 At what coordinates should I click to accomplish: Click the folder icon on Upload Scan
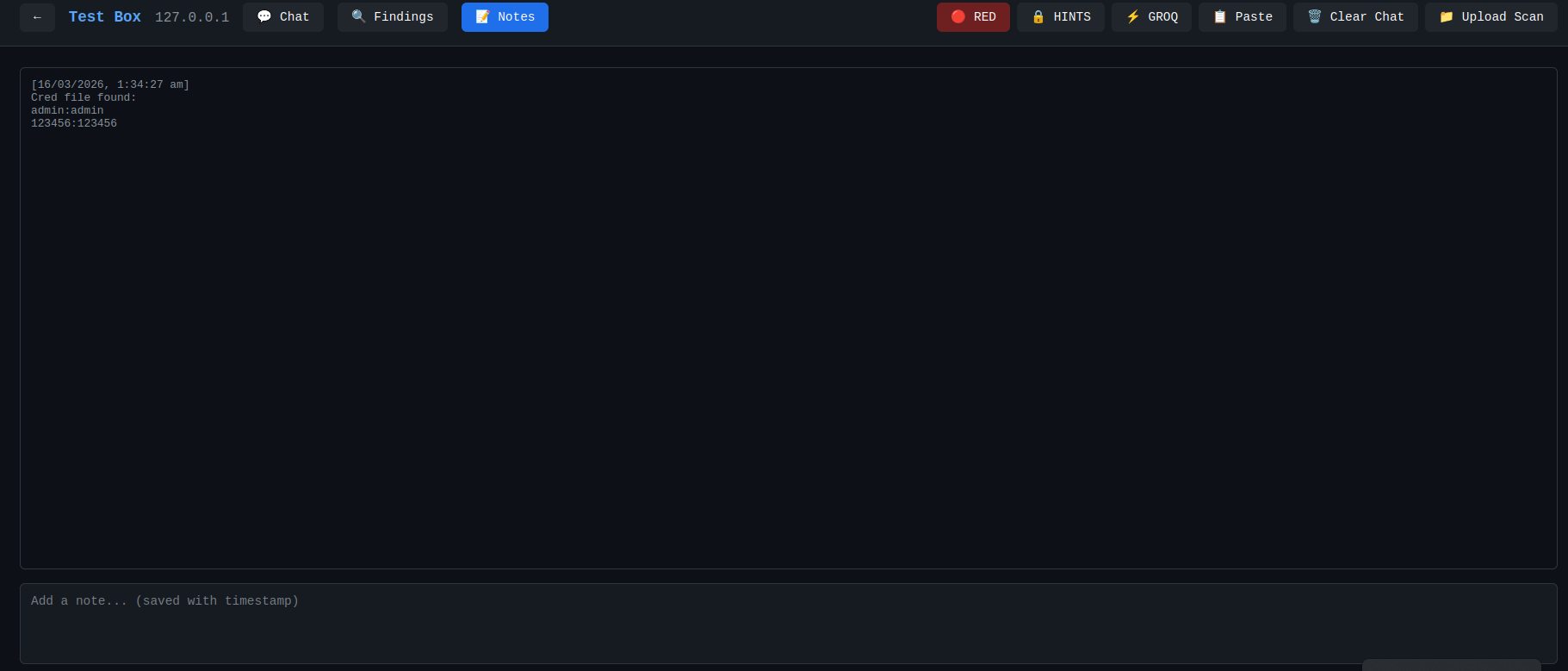[1446, 17]
